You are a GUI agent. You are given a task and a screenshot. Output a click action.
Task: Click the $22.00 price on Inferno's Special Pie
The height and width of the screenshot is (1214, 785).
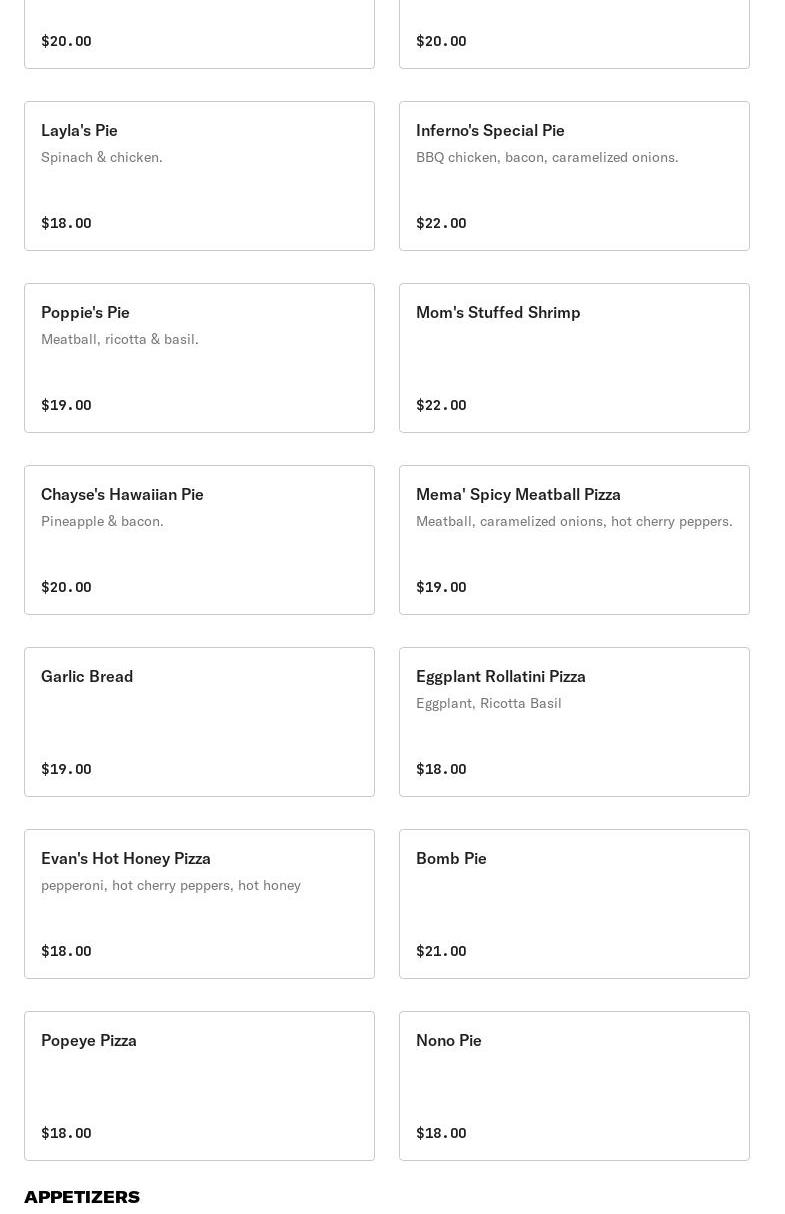[441, 223]
